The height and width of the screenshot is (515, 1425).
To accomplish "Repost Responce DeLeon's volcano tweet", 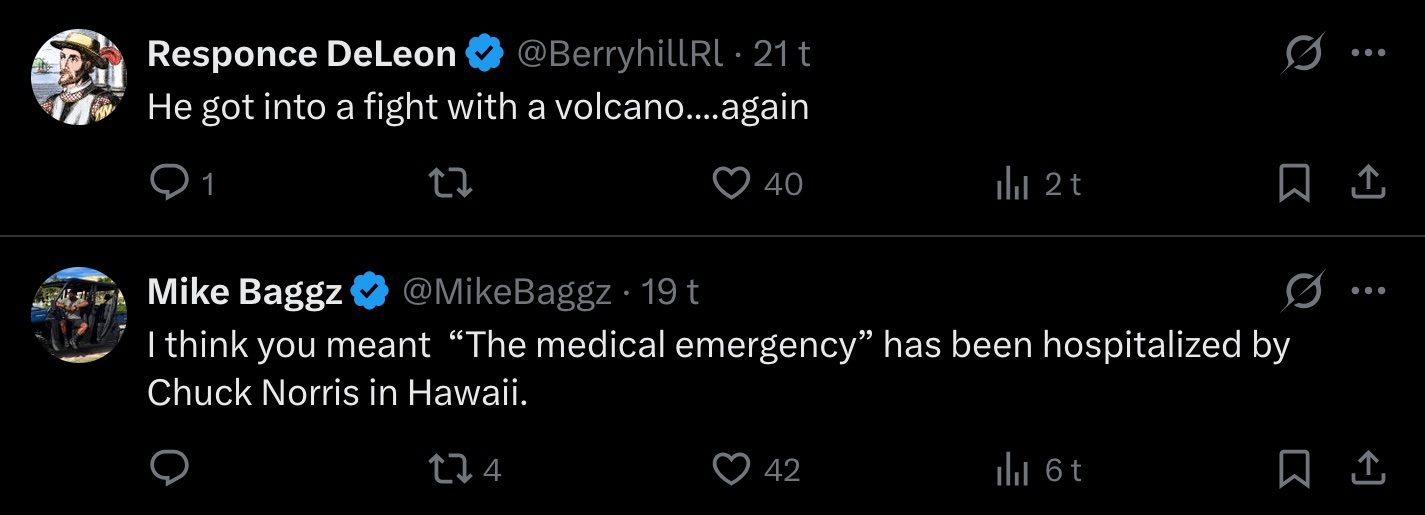I will click(450, 183).
